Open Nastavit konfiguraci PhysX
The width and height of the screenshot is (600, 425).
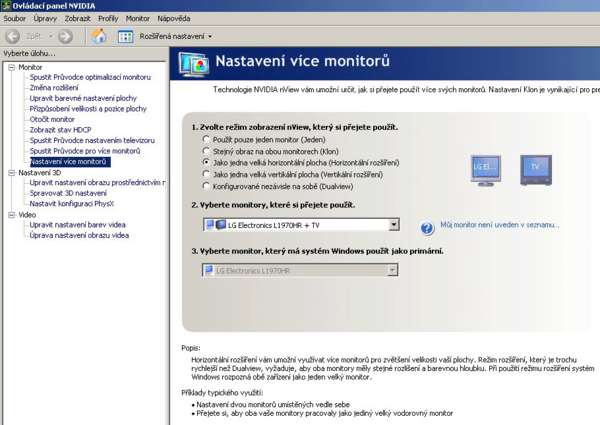[72, 204]
